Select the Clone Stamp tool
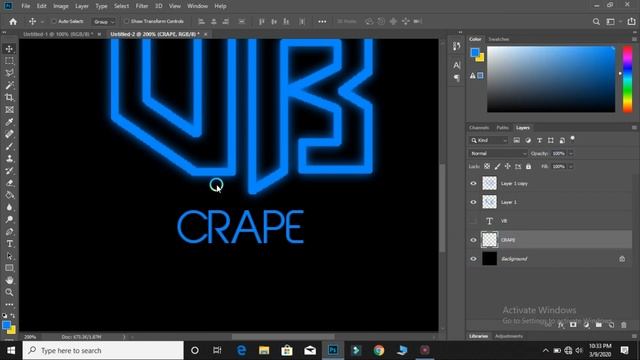Image resolution: width=640 pixels, height=360 pixels. pyautogui.click(x=9, y=158)
